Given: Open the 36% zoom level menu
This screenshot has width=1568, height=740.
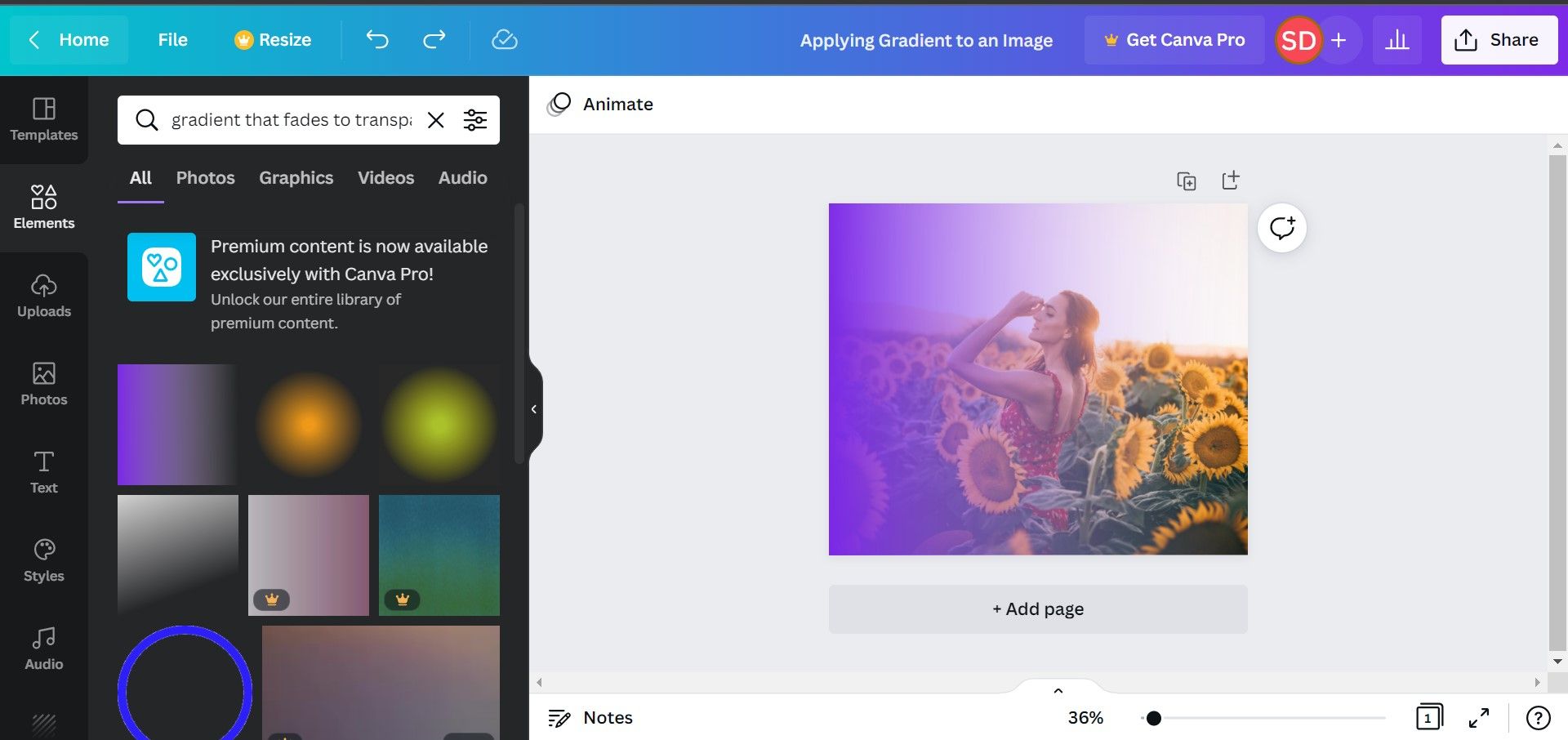Looking at the screenshot, I should pos(1085,718).
